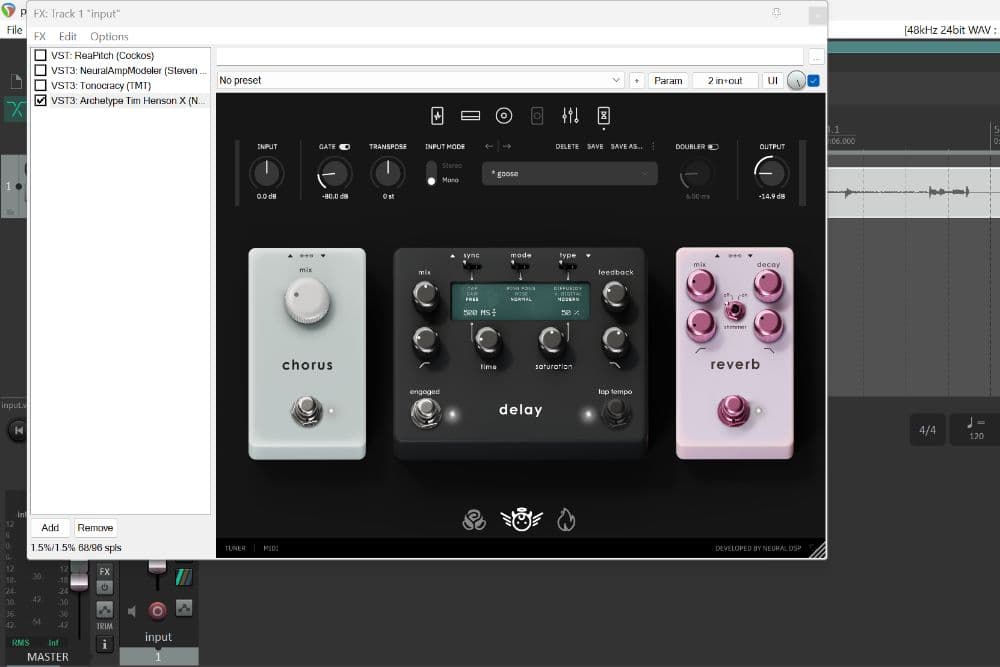Uncheck Archetype Tim Henson X plugin checkbox

point(41,101)
